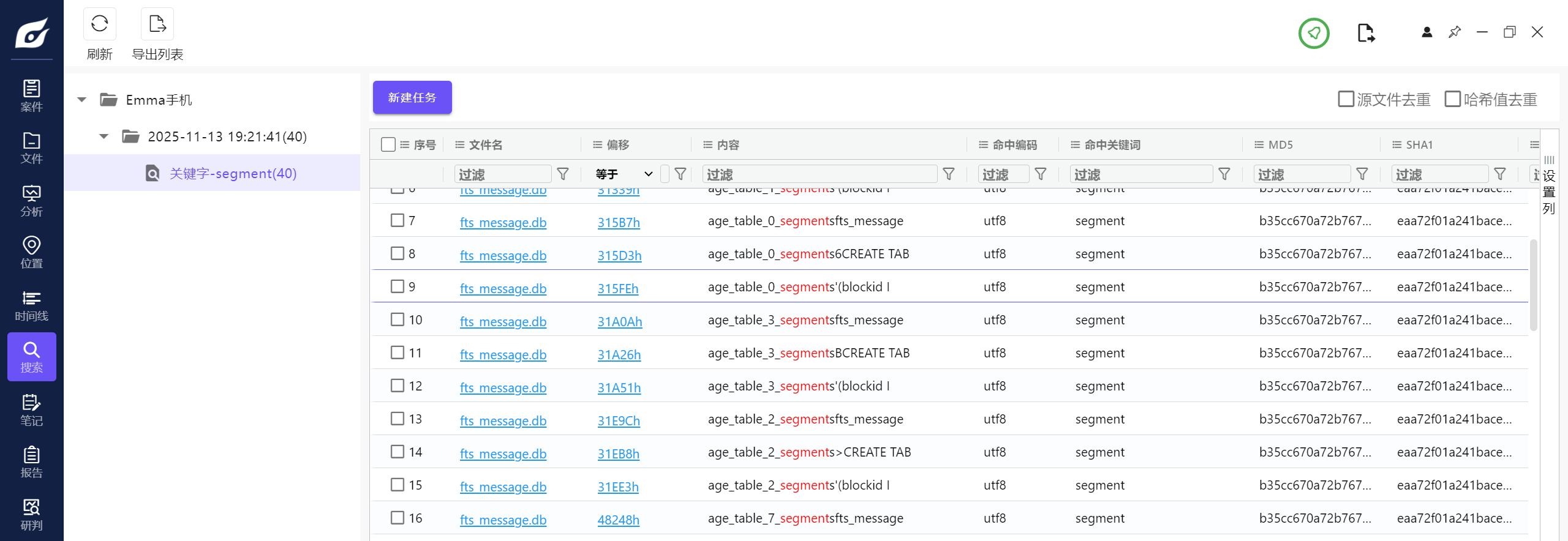Screen dimensions: 1568x541
Task: Collapse the 2025-11-13 19:21:41(40) folder node
Action: 104,136
